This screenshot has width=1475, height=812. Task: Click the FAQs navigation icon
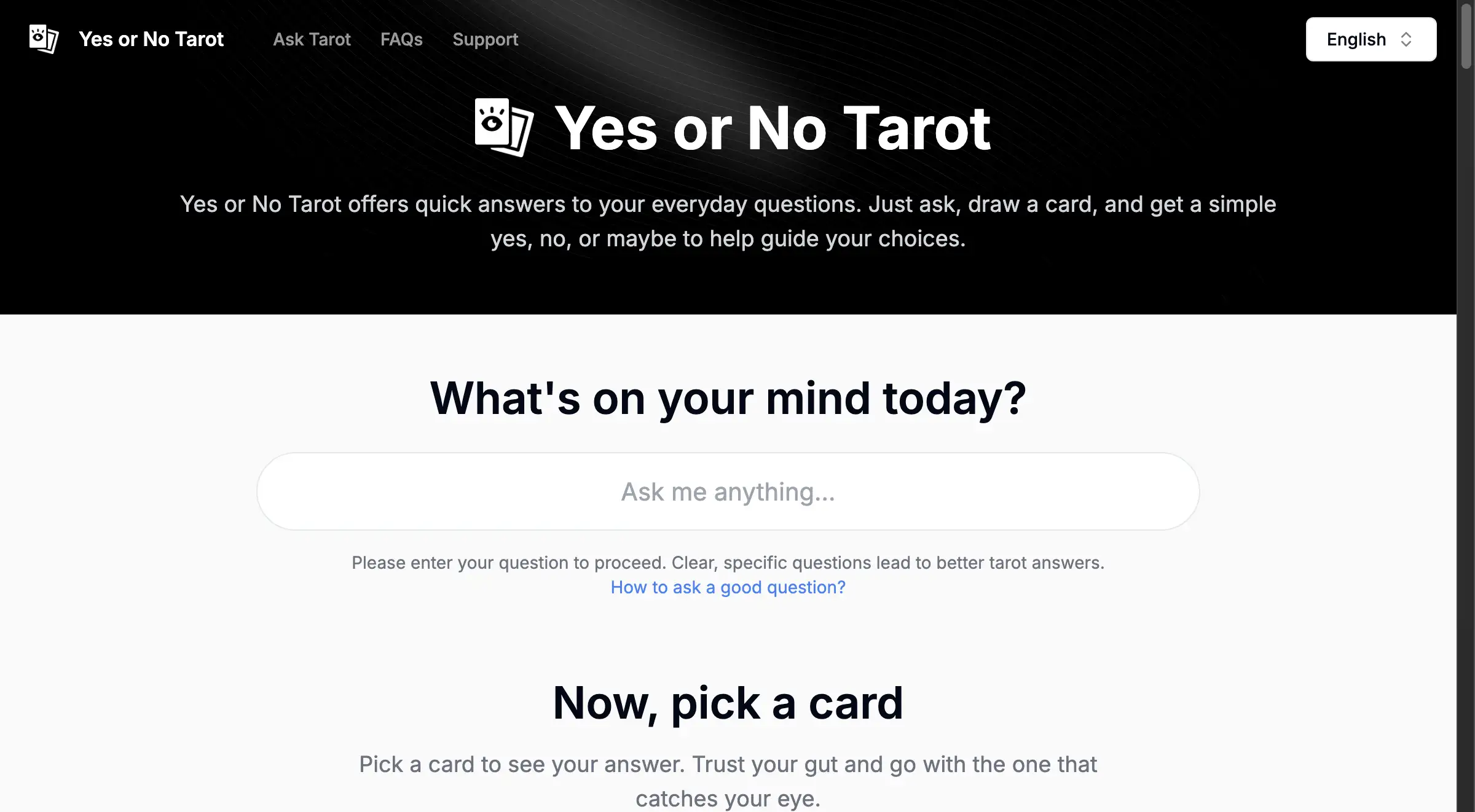click(401, 39)
